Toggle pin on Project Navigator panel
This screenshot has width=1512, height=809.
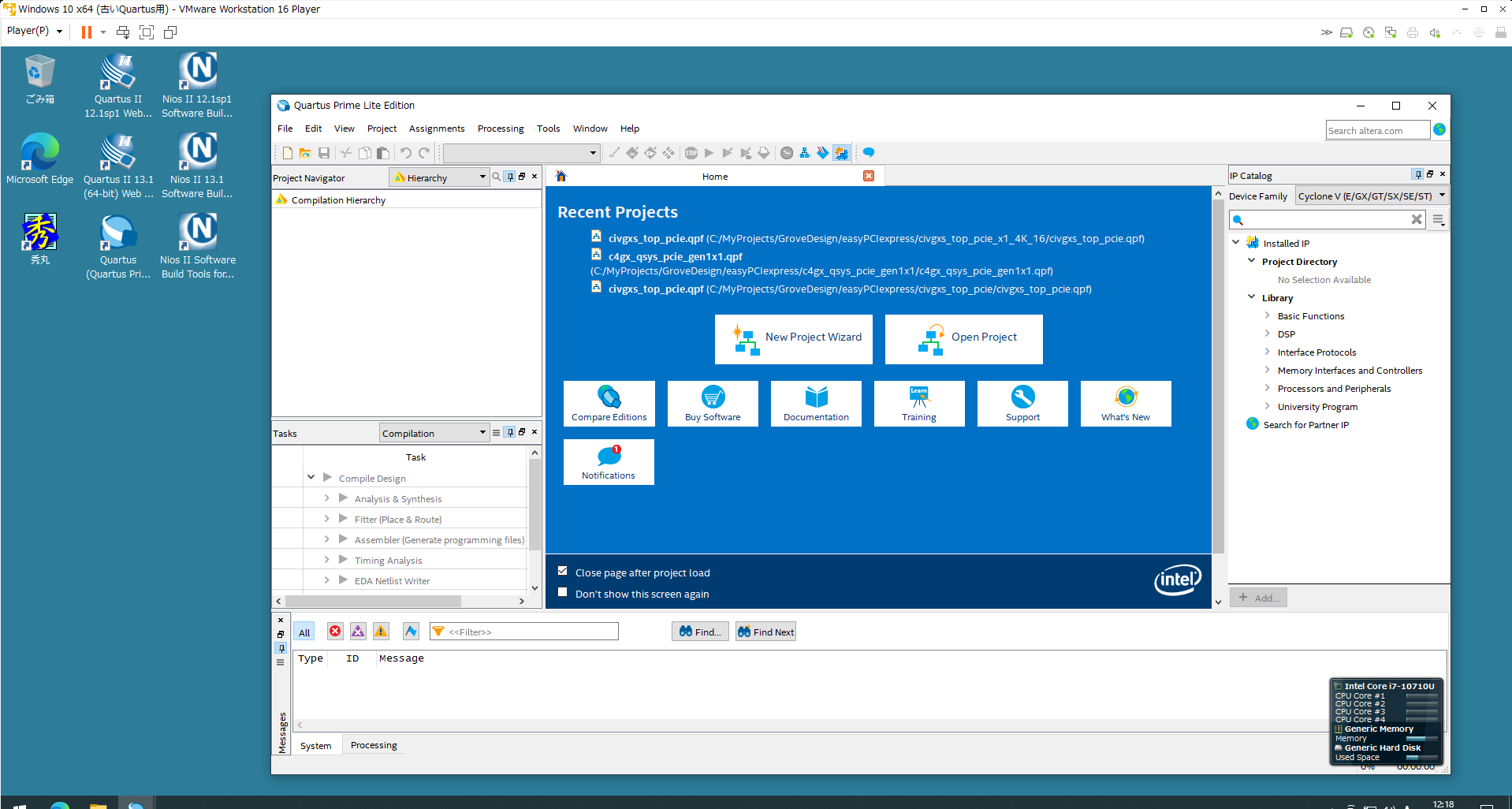[x=510, y=177]
